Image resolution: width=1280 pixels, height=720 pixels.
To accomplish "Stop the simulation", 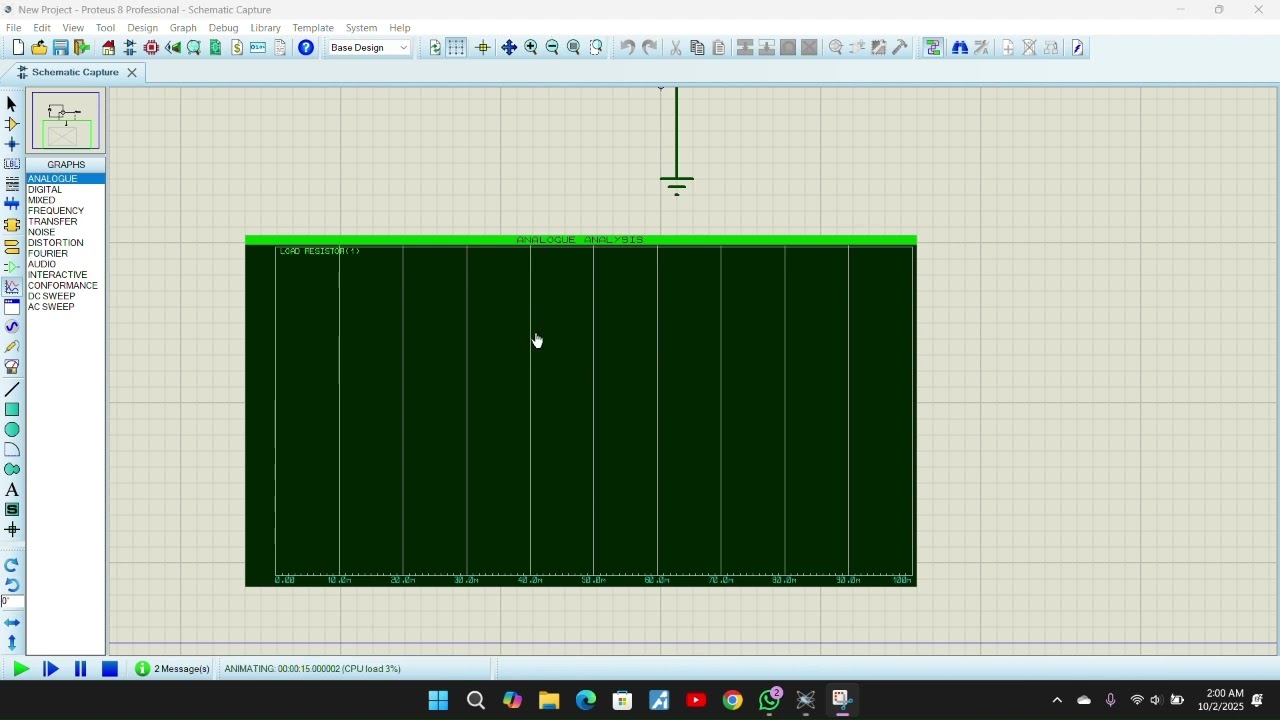I will tap(110, 669).
